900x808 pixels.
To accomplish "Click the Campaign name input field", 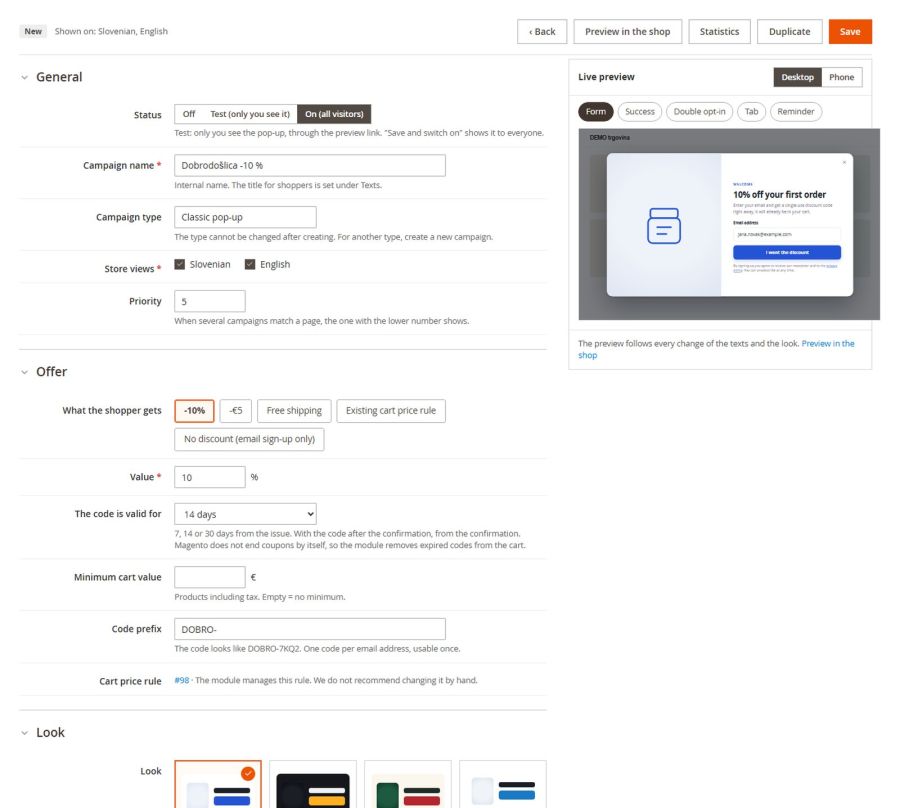I will click(310, 165).
